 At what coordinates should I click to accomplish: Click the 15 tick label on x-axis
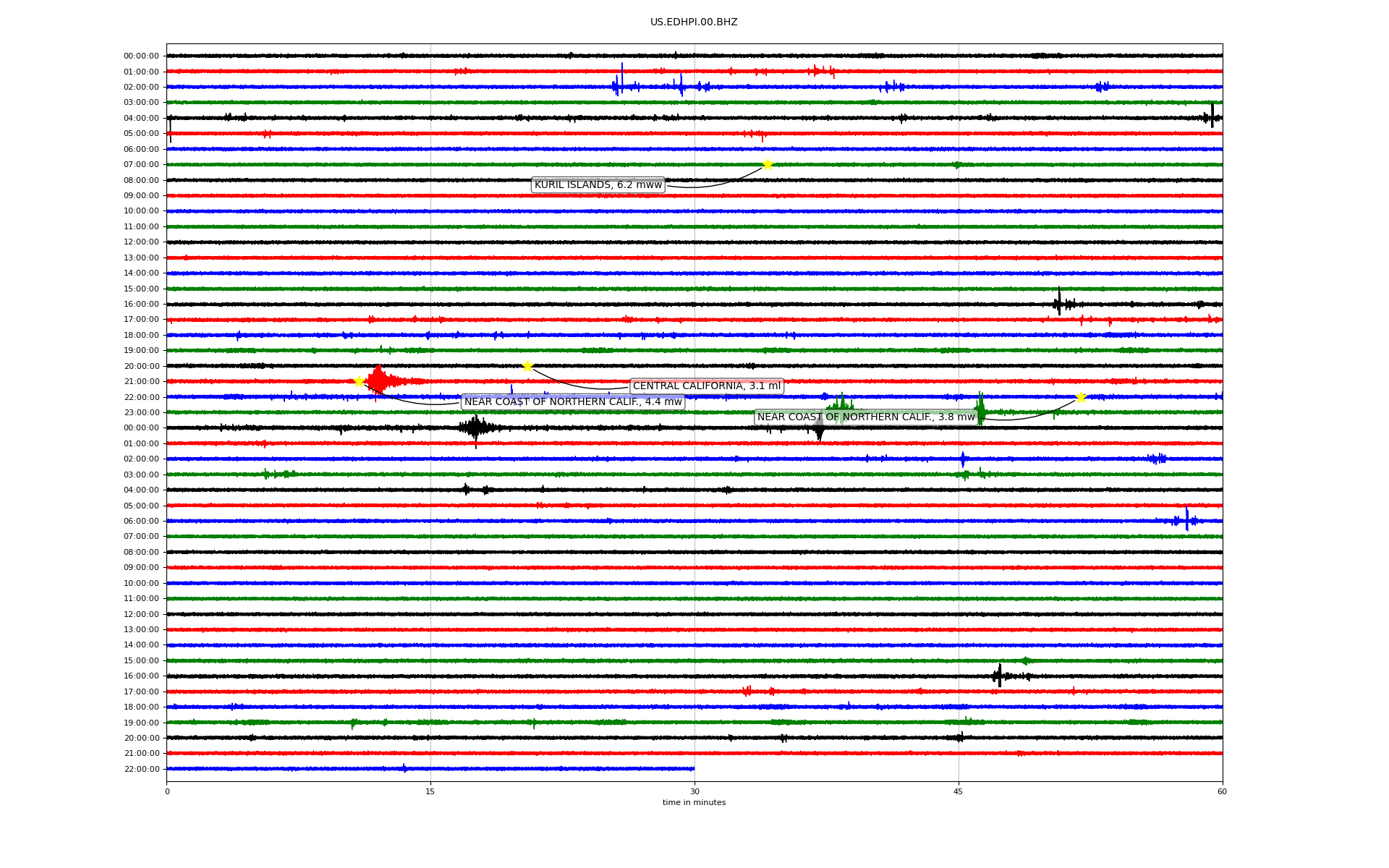(430, 791)
